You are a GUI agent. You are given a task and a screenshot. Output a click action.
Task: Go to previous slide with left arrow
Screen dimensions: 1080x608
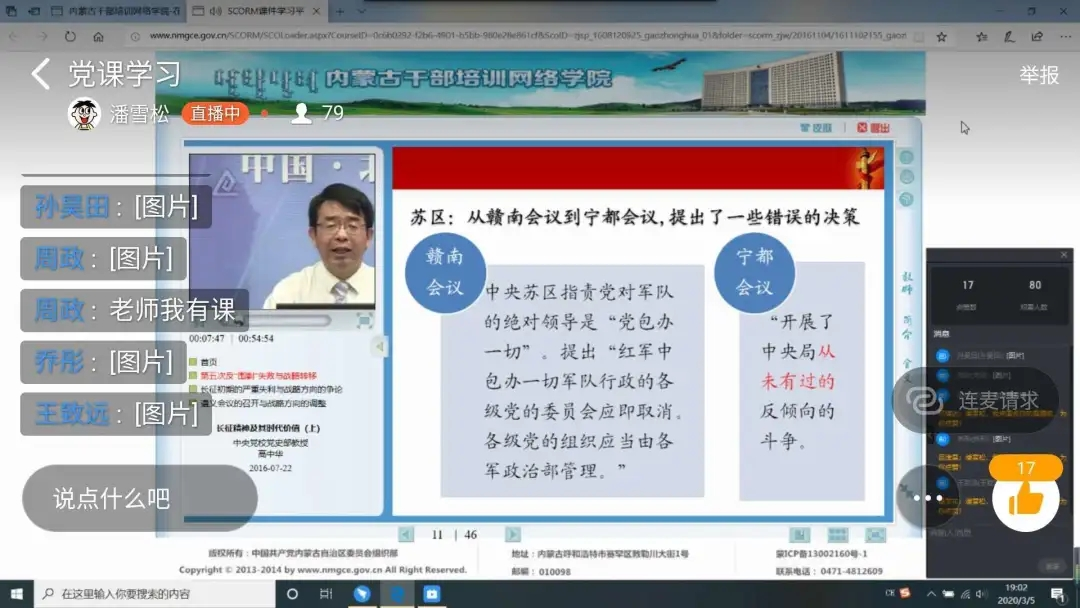point(406,534)
